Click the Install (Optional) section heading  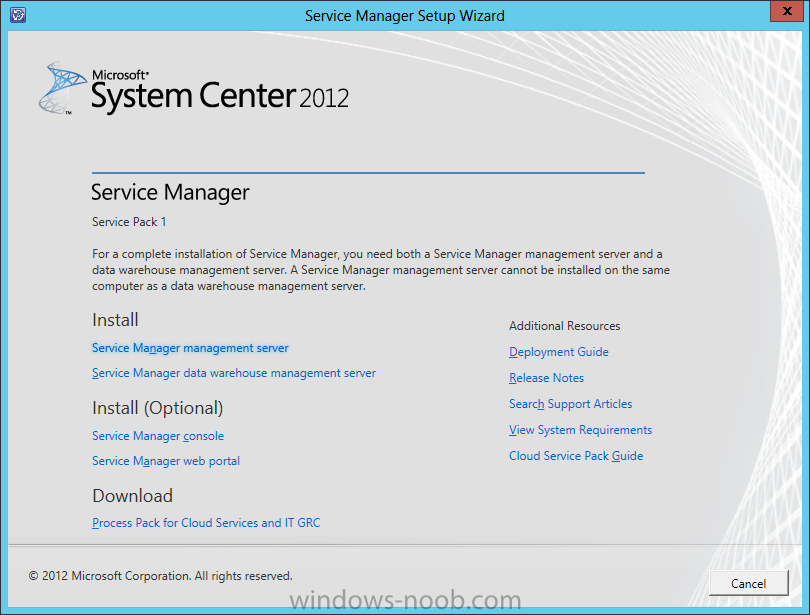point(158,408)
